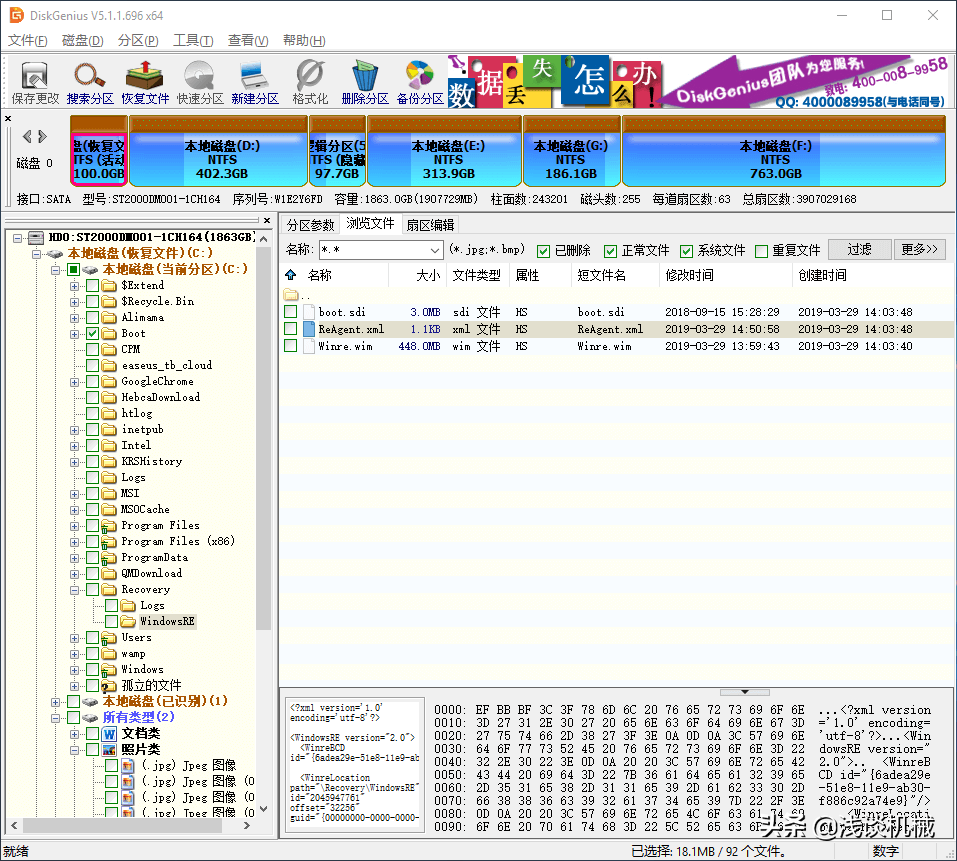Select the Program Files (x86) tree item
The width and height of the screenshot is (957, 861).
(178, 541)
